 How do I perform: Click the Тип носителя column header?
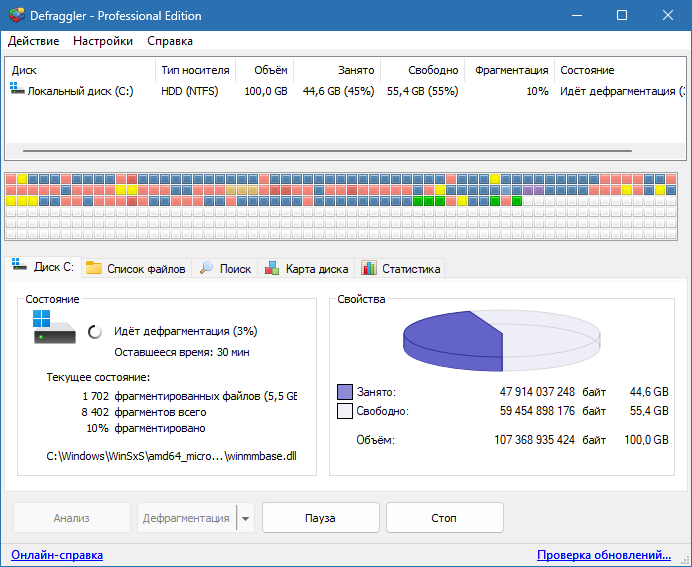pyautogui.click(x=196, y=70)
